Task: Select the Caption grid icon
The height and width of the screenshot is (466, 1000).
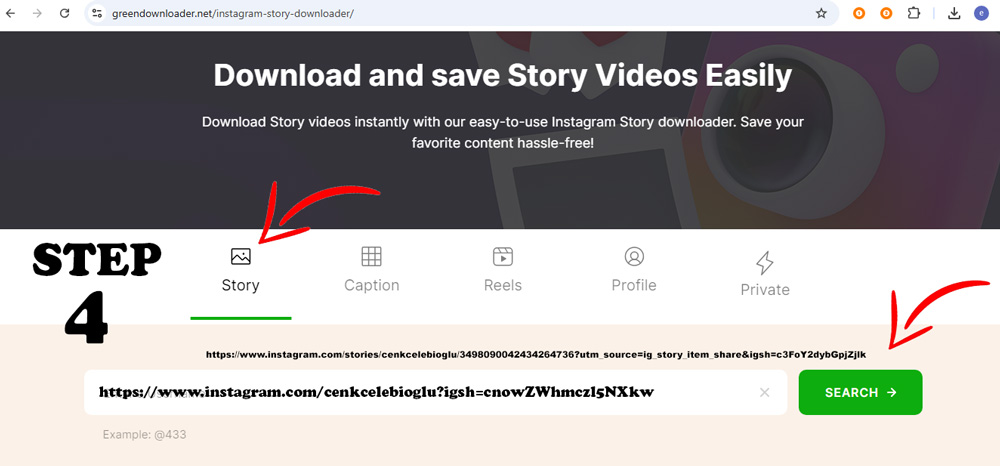Action: [371, 256]
